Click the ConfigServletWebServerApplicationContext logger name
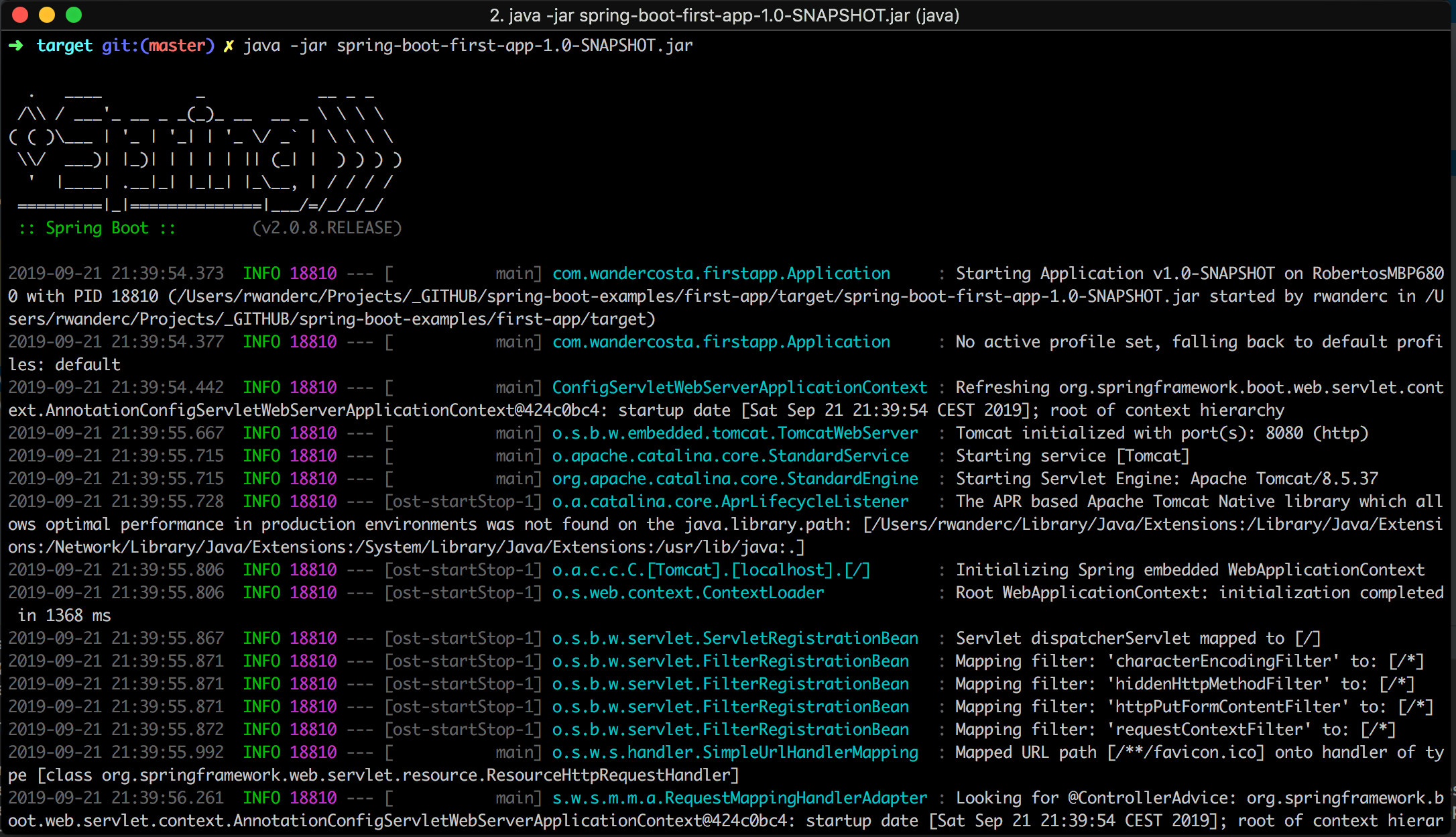Viewport: 1456px width, 837px height. tap(739, 388)
